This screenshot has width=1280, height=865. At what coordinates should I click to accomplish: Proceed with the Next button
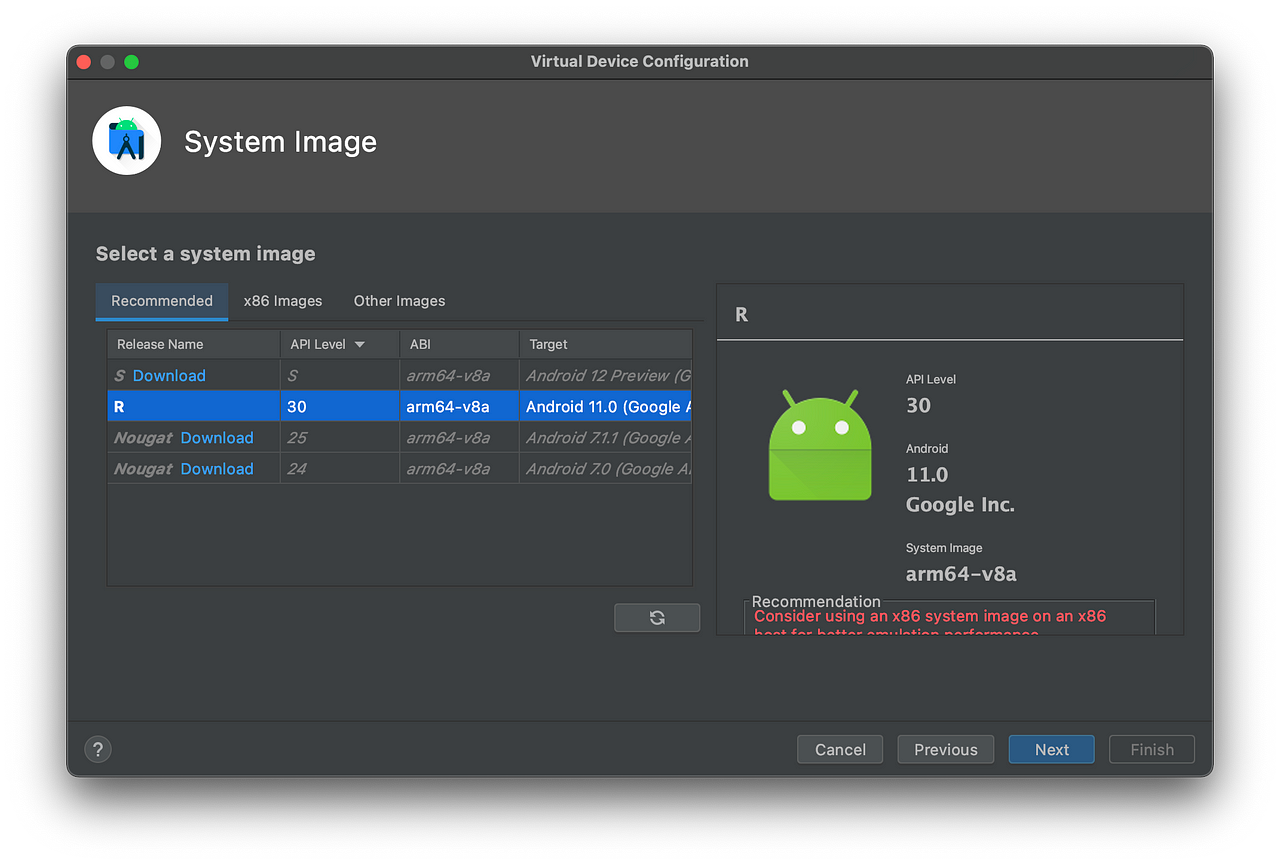[1052, 750]
